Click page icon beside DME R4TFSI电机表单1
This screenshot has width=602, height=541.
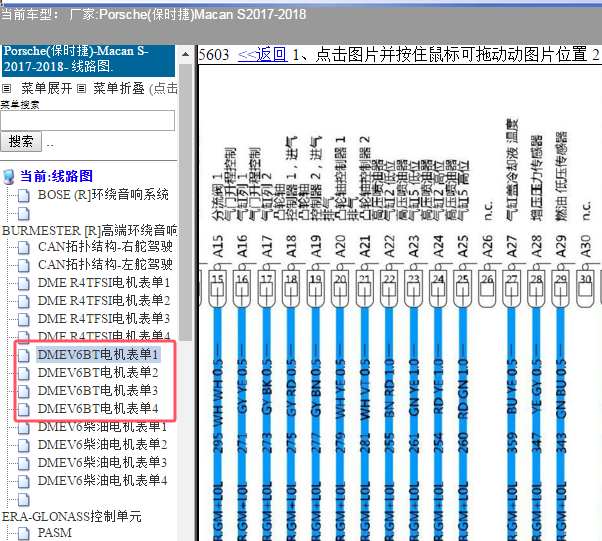pos(24,283)
